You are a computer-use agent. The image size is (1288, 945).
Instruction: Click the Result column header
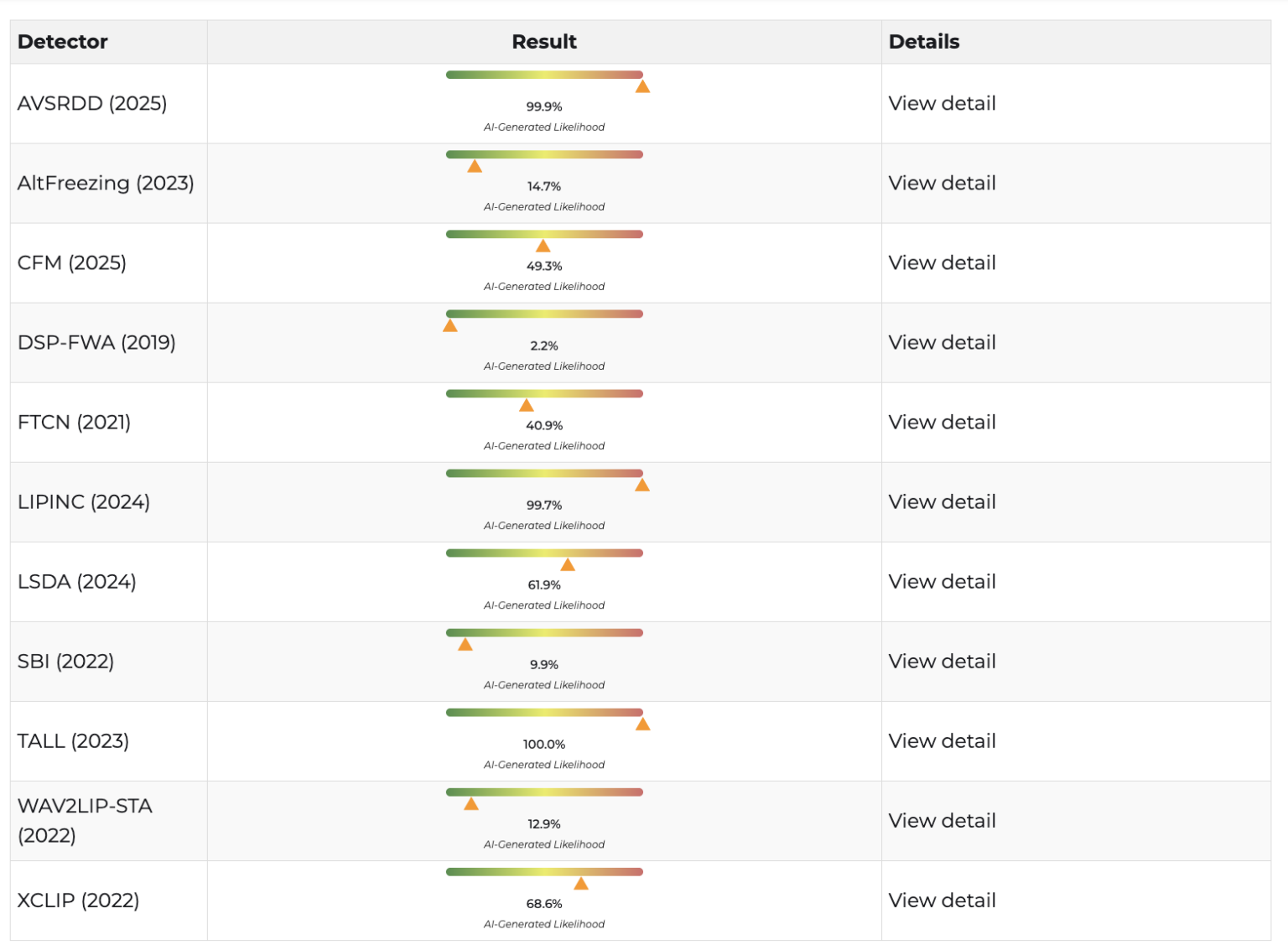[x=544, y=42]
